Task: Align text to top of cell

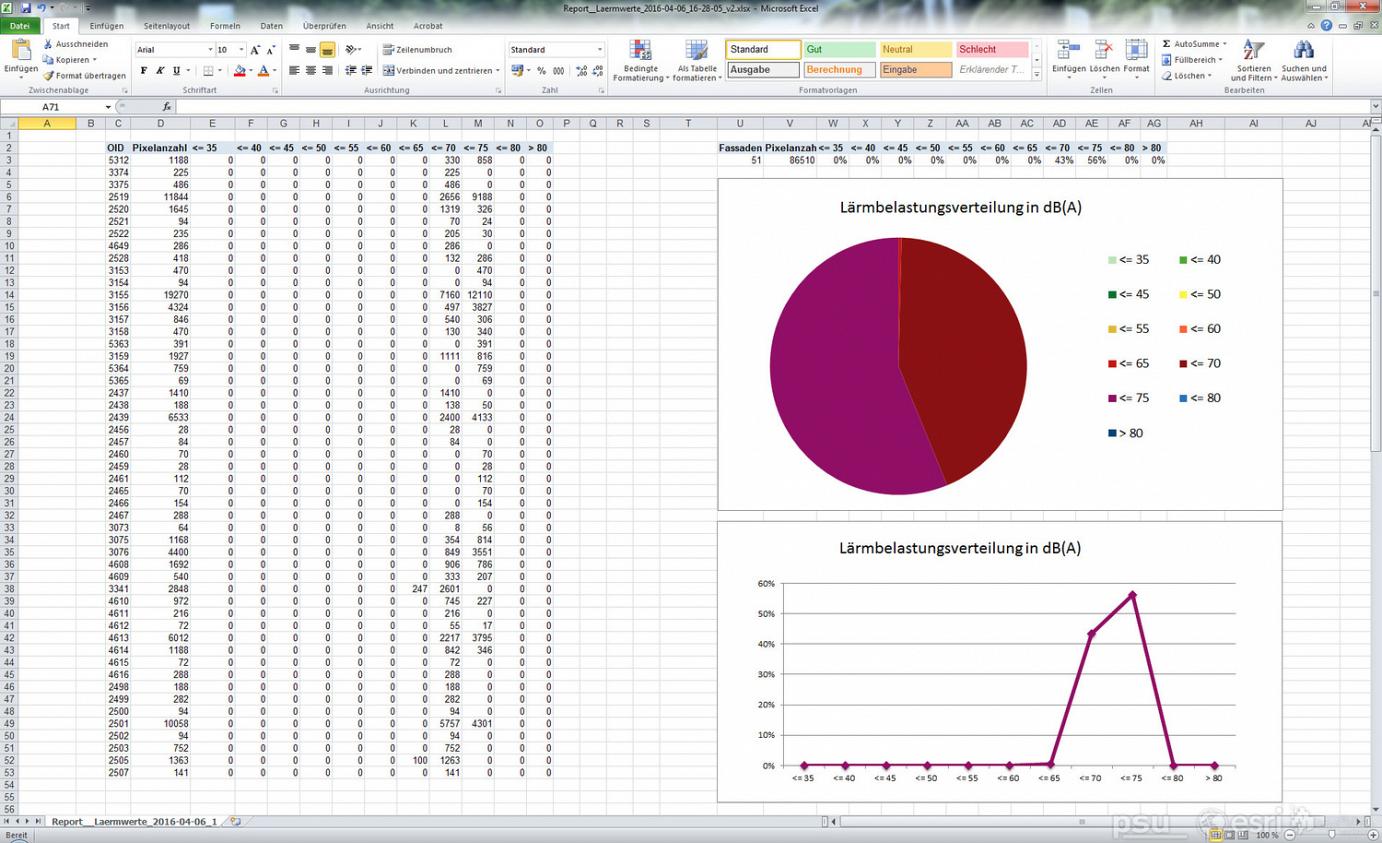Action: 294,49
